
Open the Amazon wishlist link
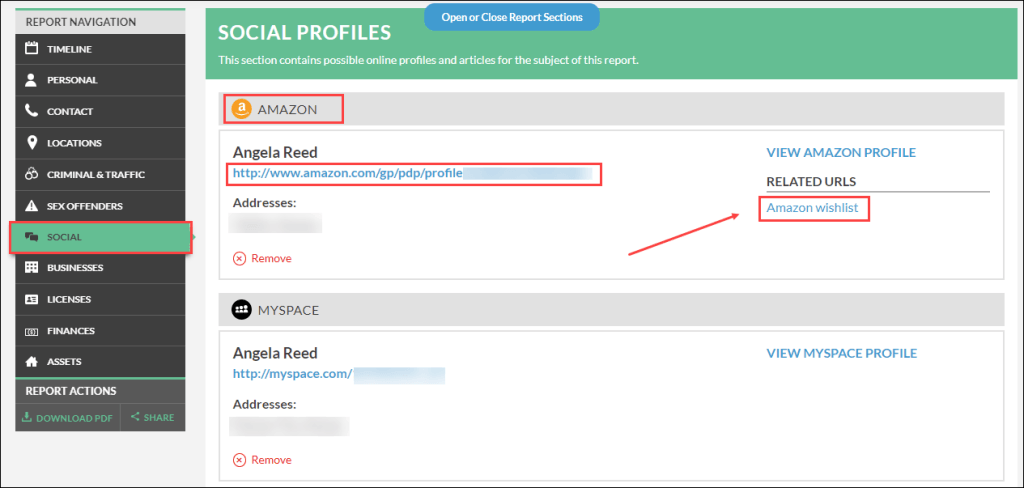[814, 208]
